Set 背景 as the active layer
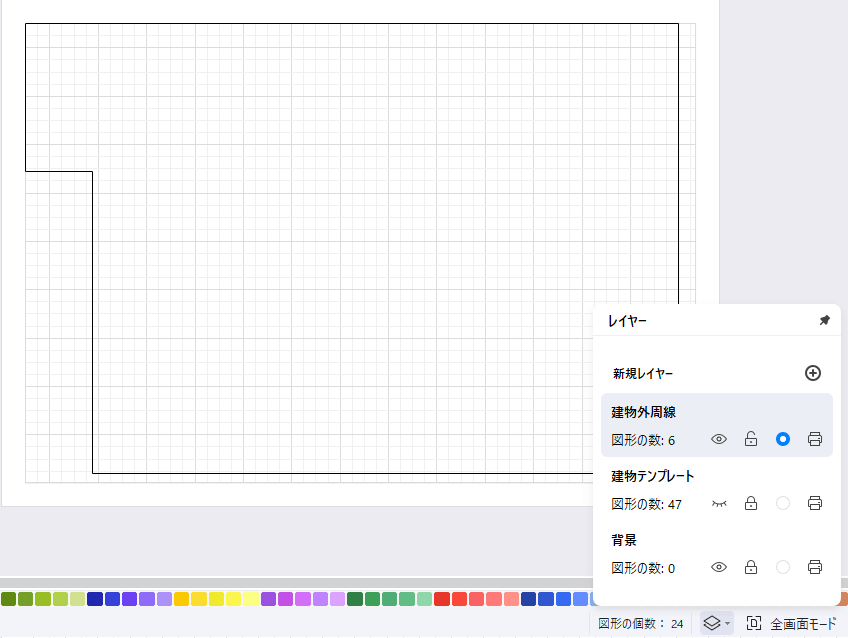Screen dimensions: 848x638 pos(783,567)
